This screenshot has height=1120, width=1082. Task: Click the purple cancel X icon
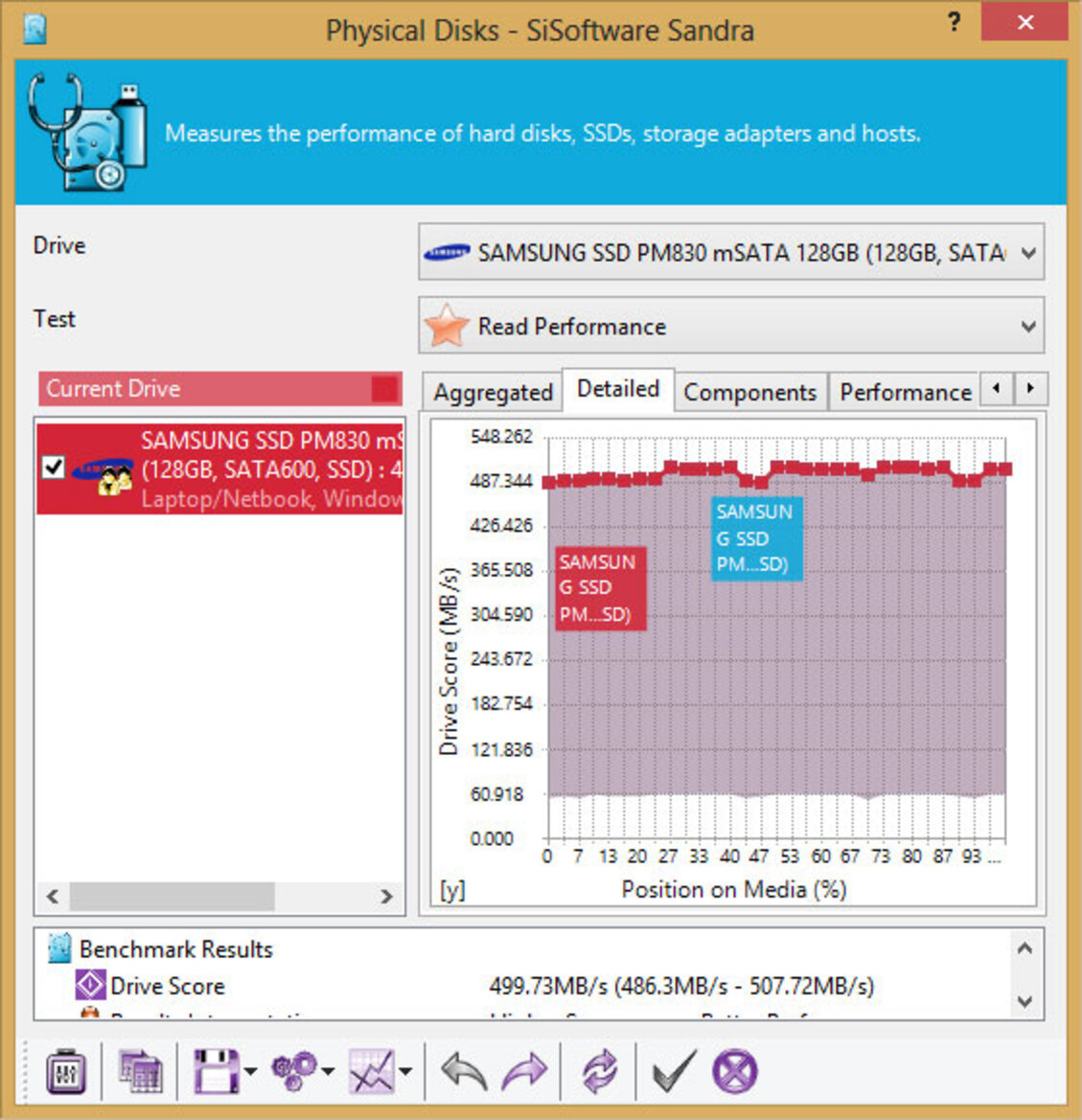735,1071
